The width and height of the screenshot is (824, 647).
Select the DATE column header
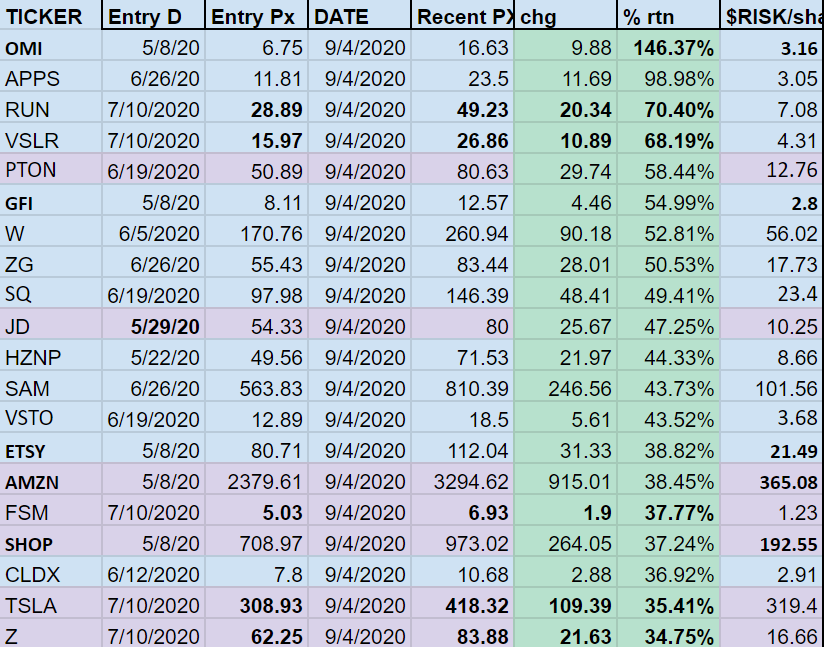[x=359, y=15]
